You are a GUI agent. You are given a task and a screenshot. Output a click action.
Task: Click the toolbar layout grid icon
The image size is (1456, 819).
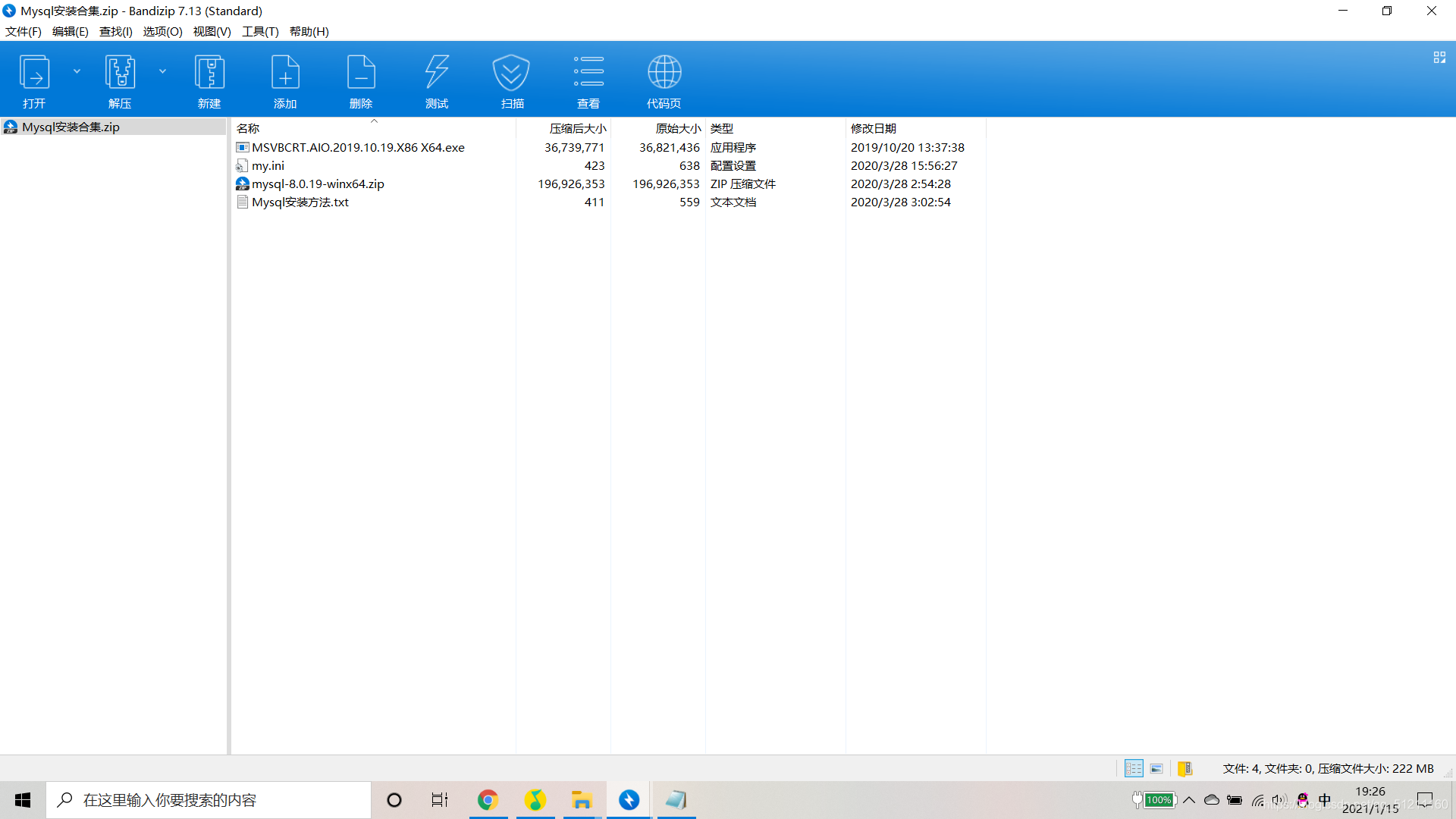point(1439,58)
